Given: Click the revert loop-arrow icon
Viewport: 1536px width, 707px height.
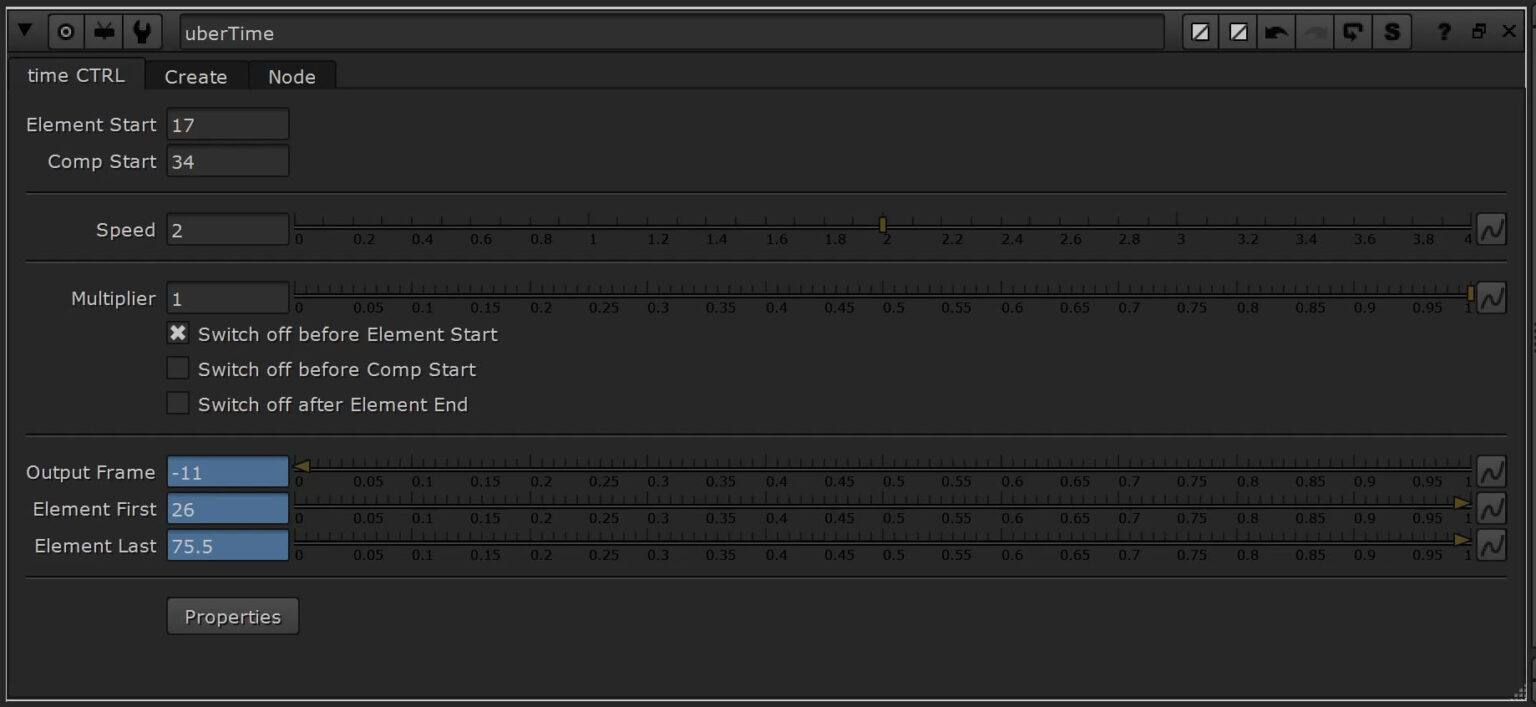Looking at the screenshot, I should click(x=1352, y=32).
